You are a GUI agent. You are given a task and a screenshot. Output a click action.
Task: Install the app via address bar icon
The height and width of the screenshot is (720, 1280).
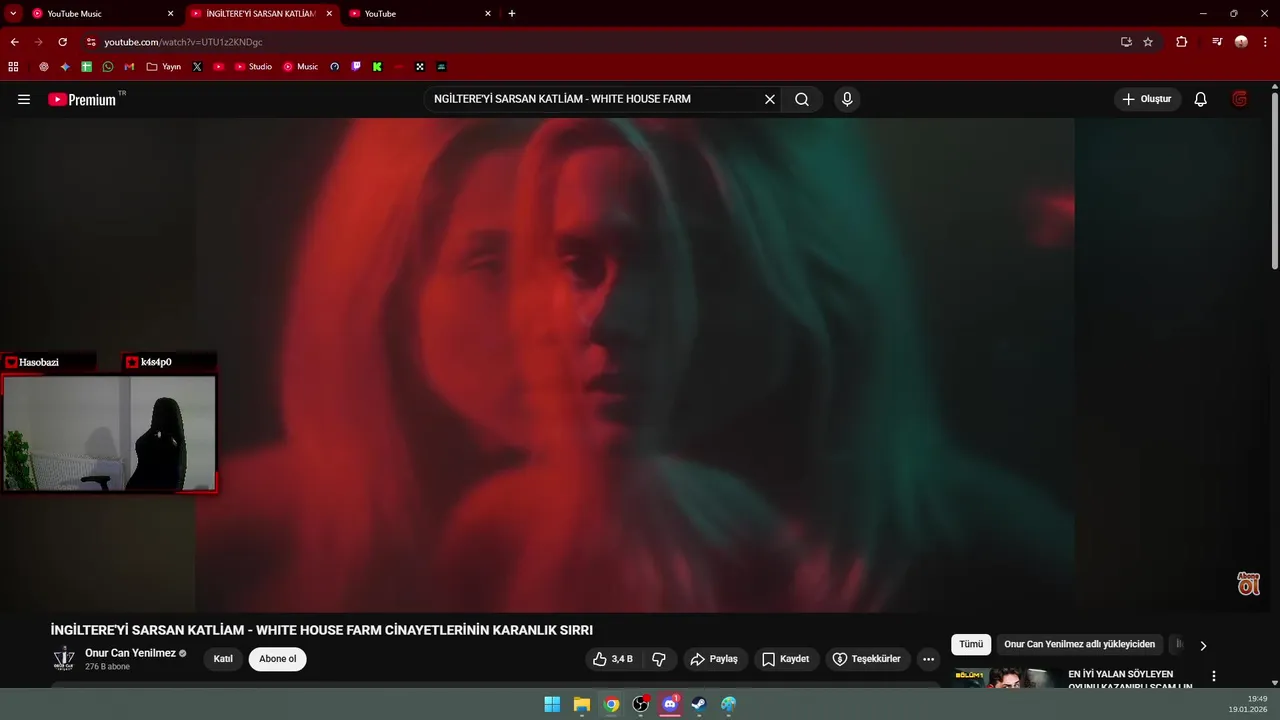pos(1126,42)
